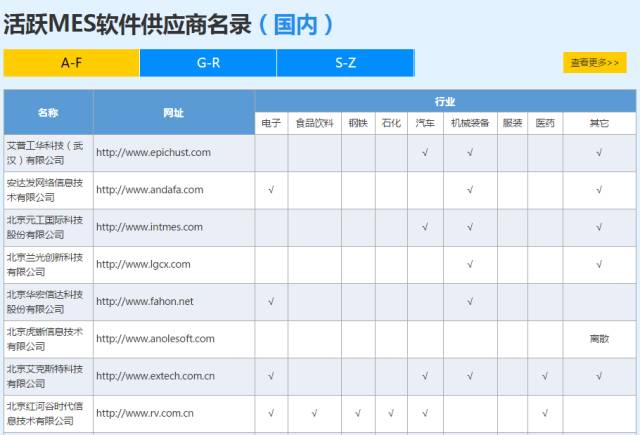640x435 pixels.
Task: Switch to the A-F tab
Action: click(70, 63)
